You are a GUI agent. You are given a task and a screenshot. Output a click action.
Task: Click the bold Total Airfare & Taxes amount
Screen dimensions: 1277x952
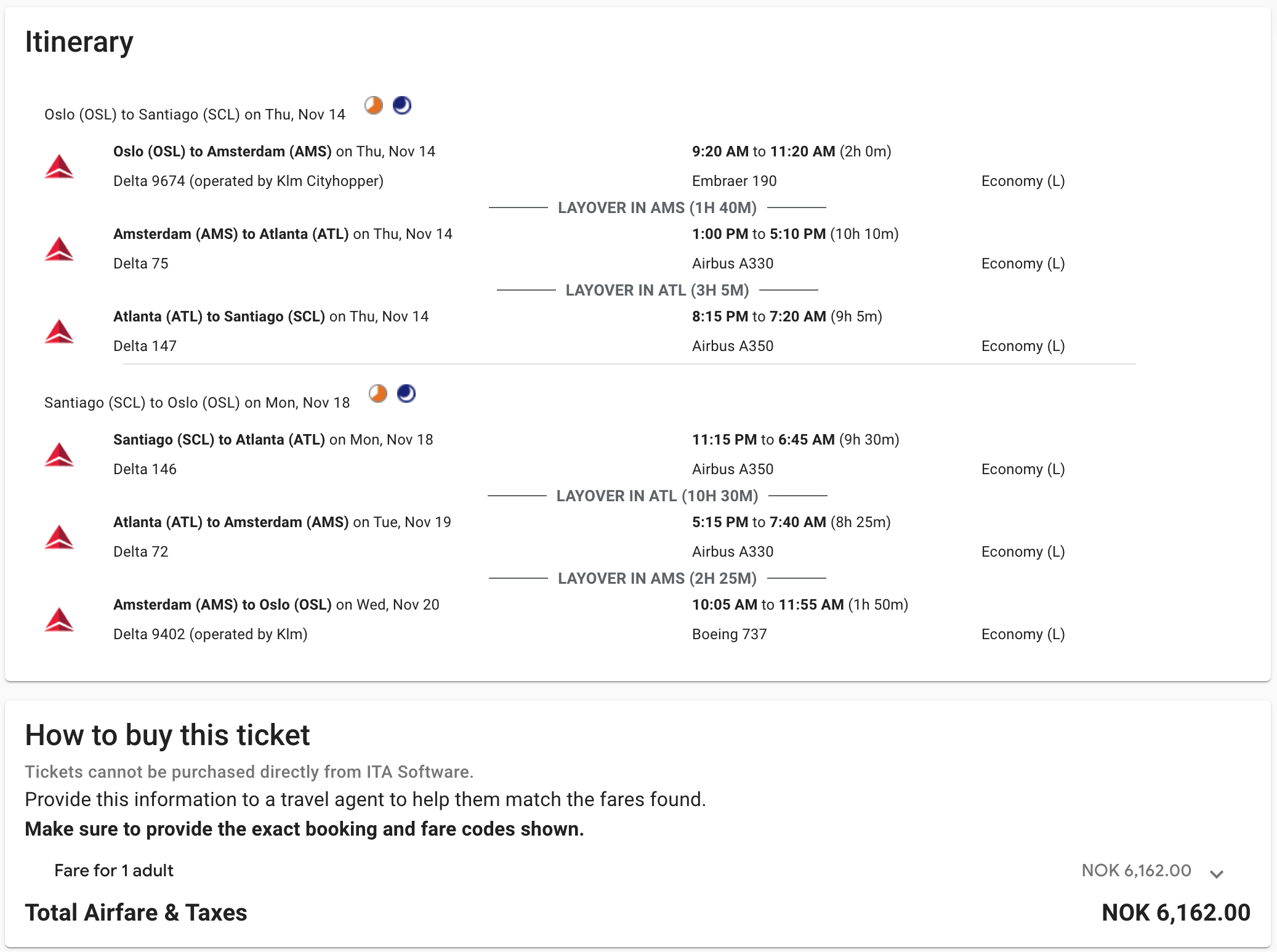pyautogui.click(x=1175, y=913)
